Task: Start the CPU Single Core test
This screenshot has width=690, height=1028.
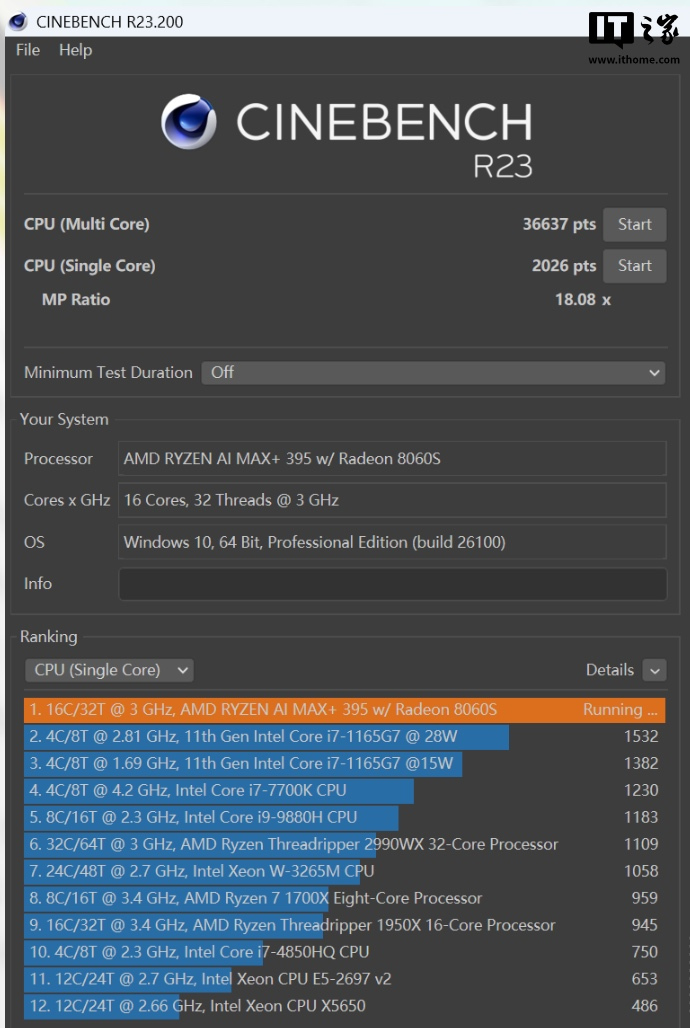Action: pyautogui.click(x=634, y=266)
